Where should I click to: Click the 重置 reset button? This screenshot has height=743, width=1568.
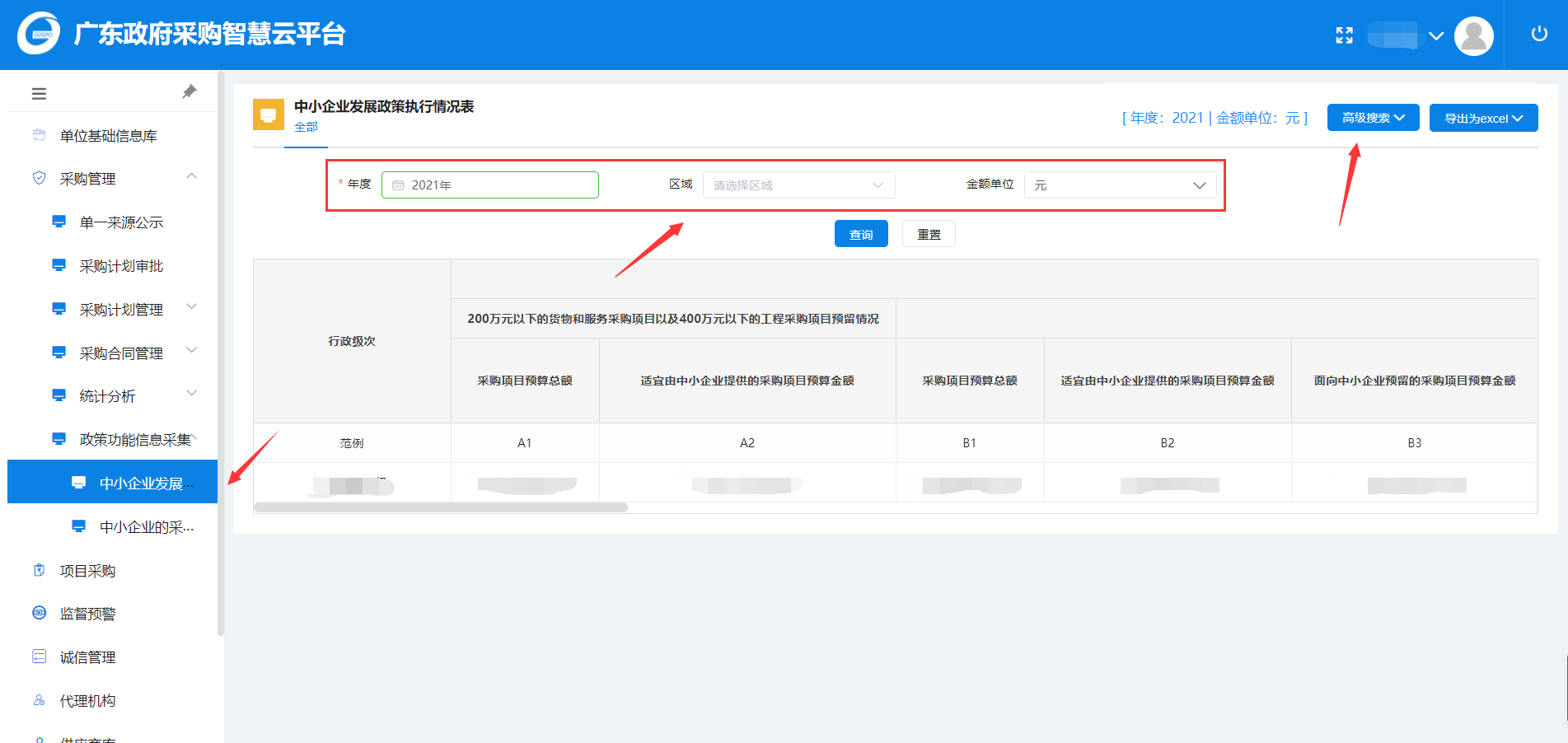(929, 234)
